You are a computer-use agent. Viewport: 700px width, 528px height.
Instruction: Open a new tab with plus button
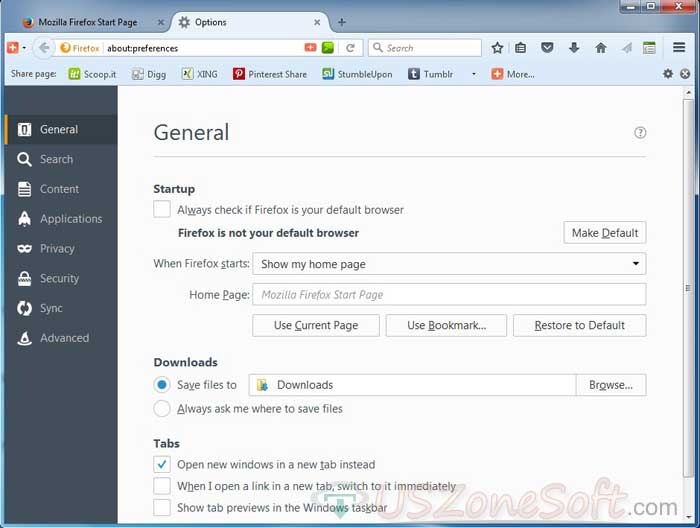[x=342, y=22]
